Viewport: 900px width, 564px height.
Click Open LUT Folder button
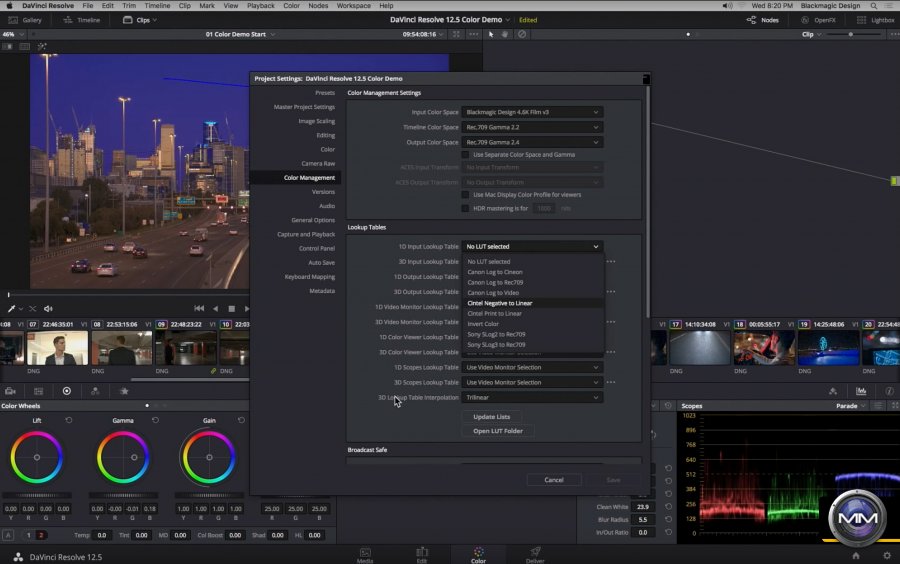coord(498,431)
